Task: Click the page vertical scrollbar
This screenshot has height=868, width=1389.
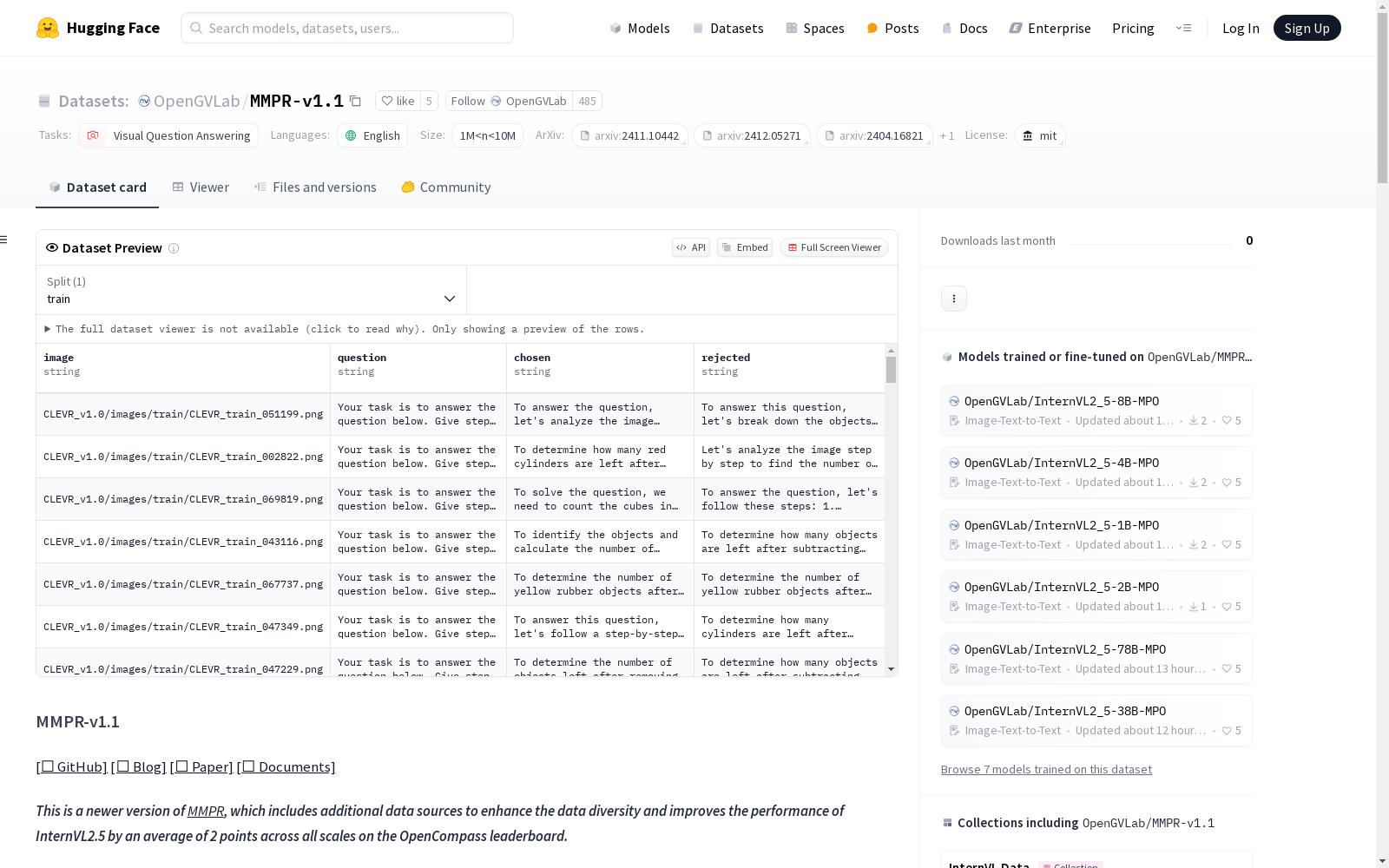Action: 1382,97
